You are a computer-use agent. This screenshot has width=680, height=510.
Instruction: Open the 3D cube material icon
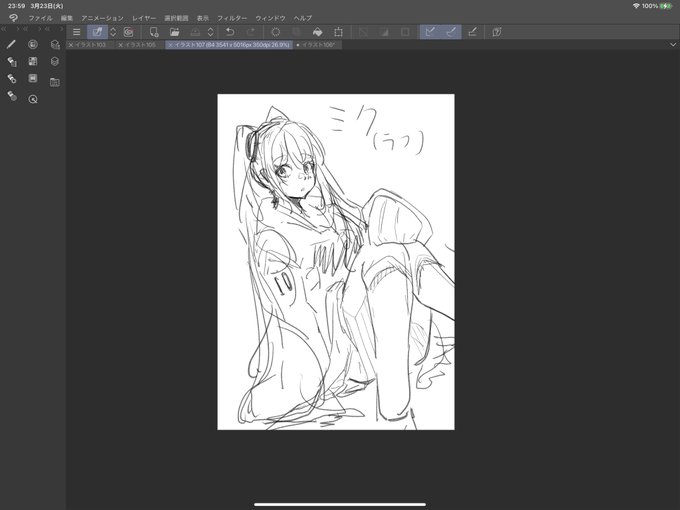click(x=55, y=62)
